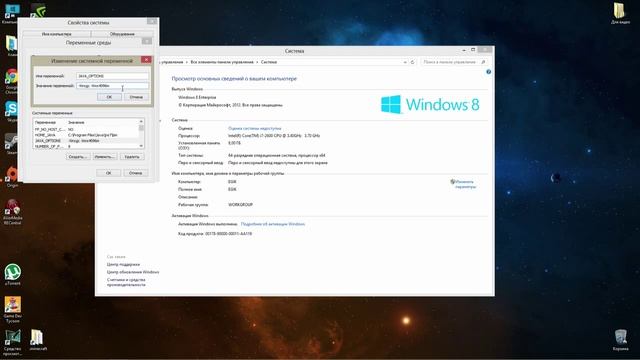640x360 pixels.
Task: Click the Создать button under system variables
Action: [78, 157]
